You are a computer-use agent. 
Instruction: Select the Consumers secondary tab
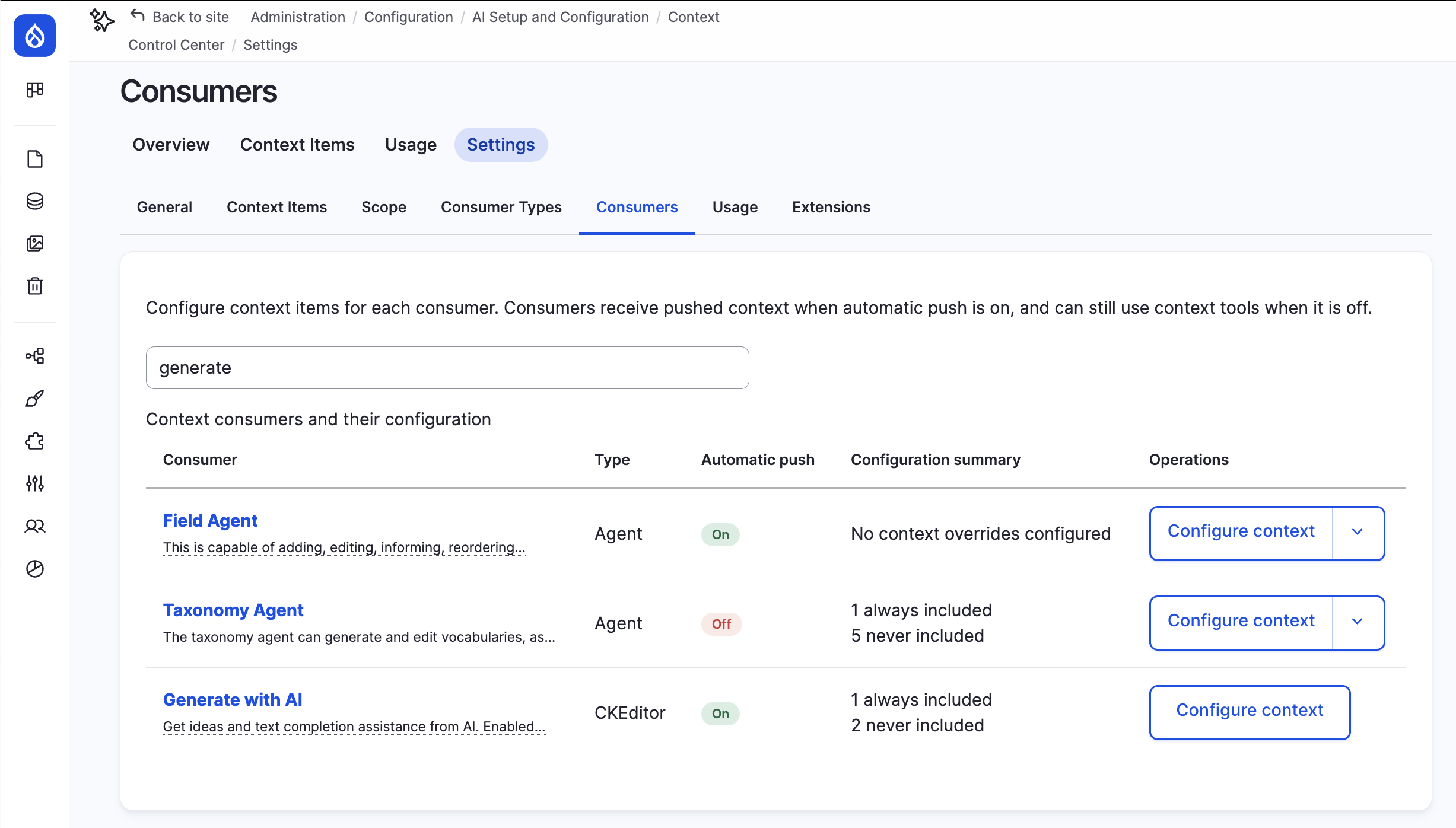point(637,207)
